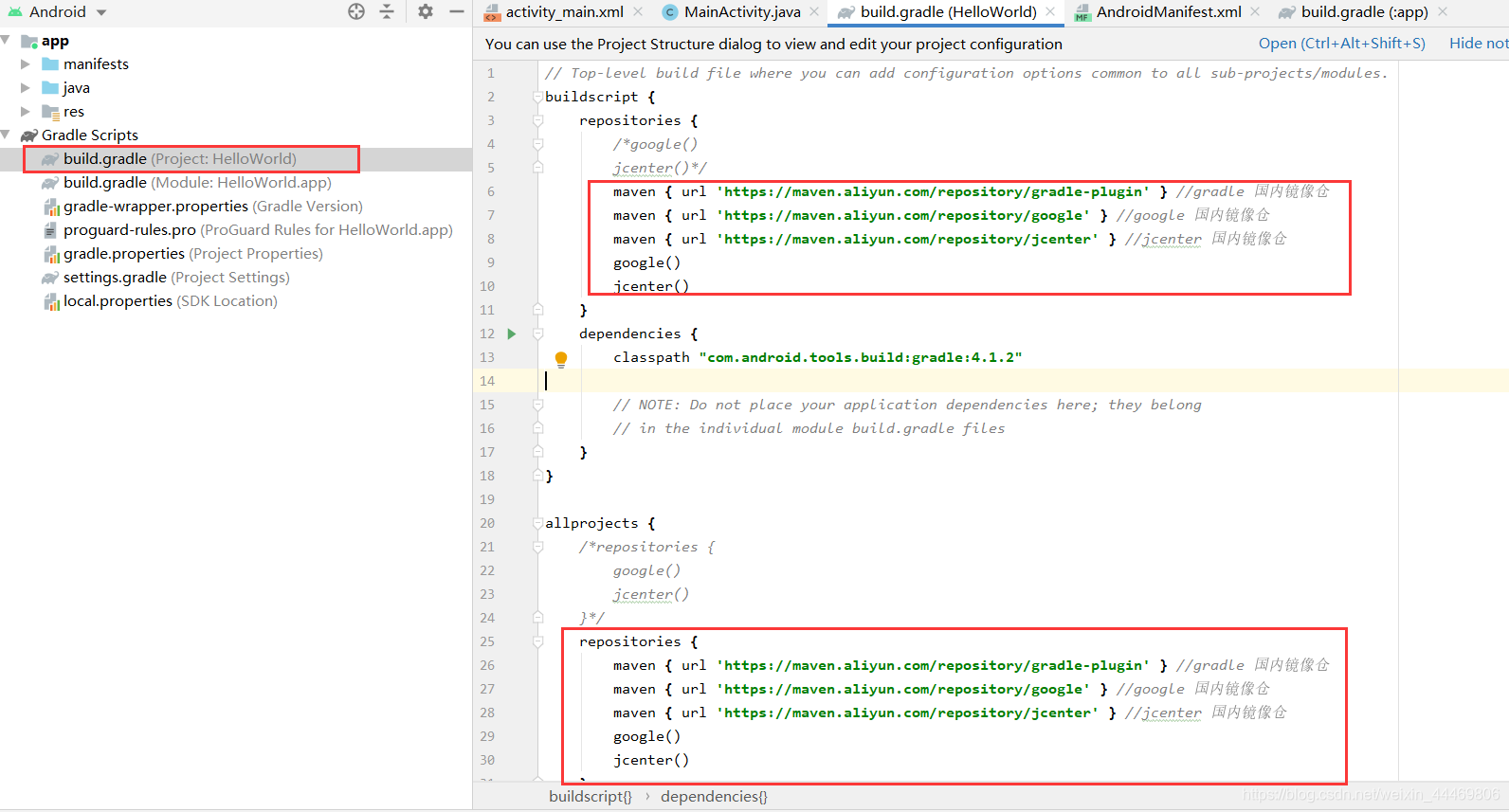
Task: Click the yellow lightbulb intention icon
Action: coord(561,359)
